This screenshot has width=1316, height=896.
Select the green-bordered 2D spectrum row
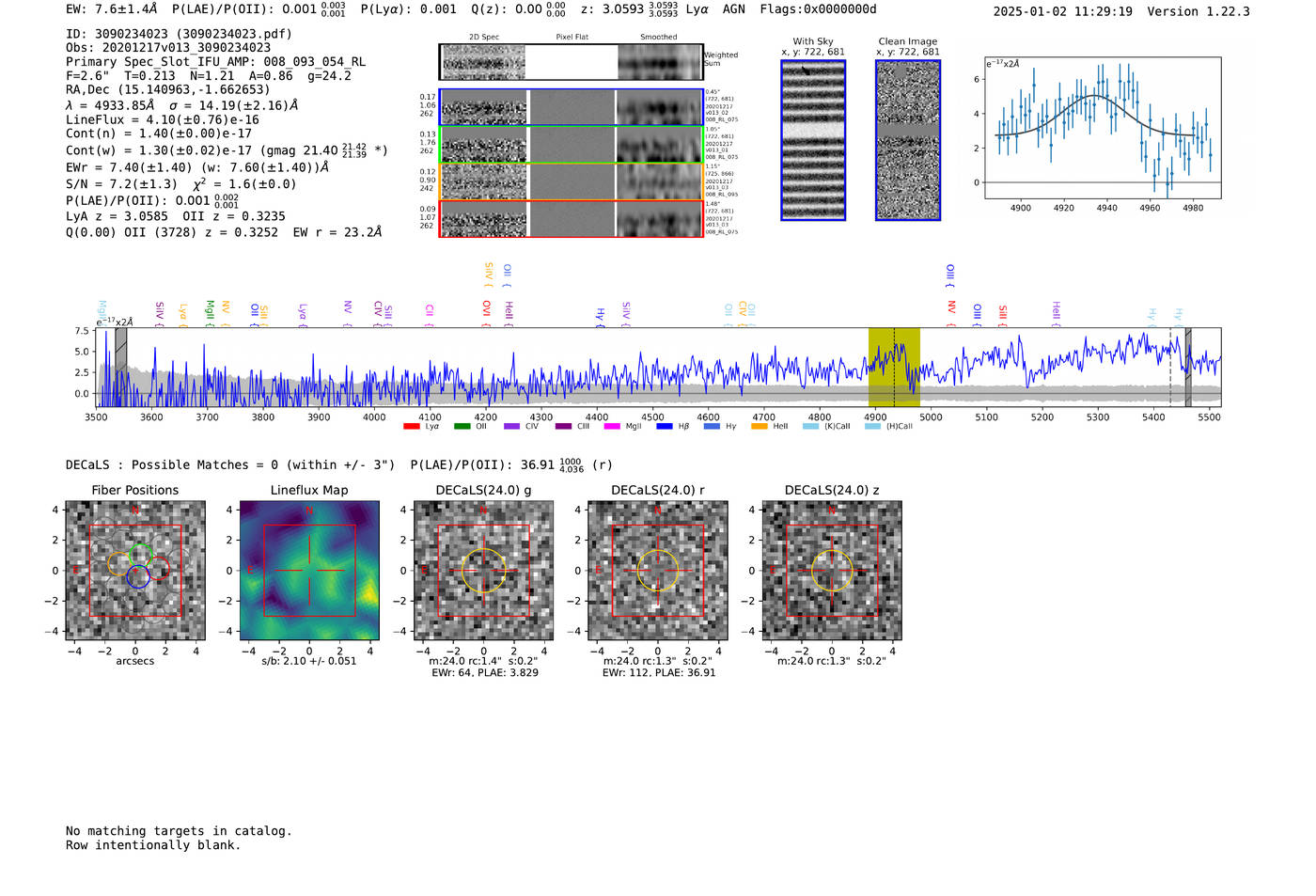[572, 145]
